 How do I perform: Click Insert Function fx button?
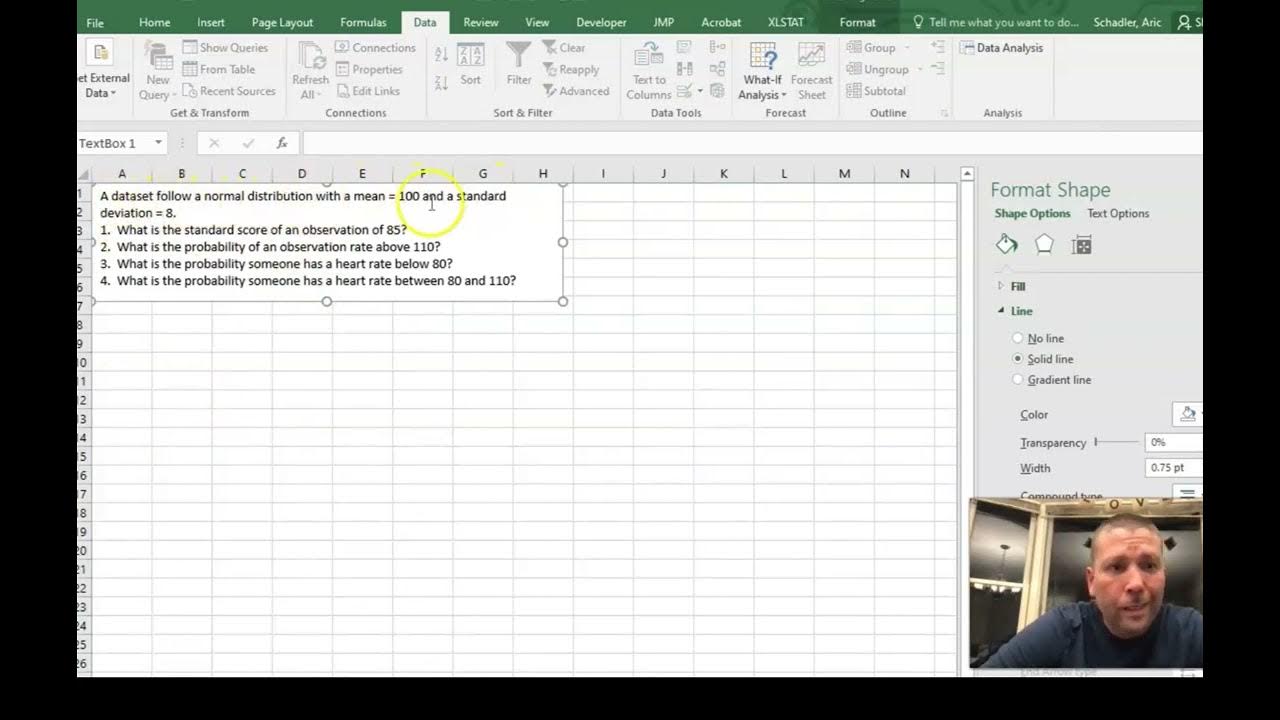pos(282,143)
